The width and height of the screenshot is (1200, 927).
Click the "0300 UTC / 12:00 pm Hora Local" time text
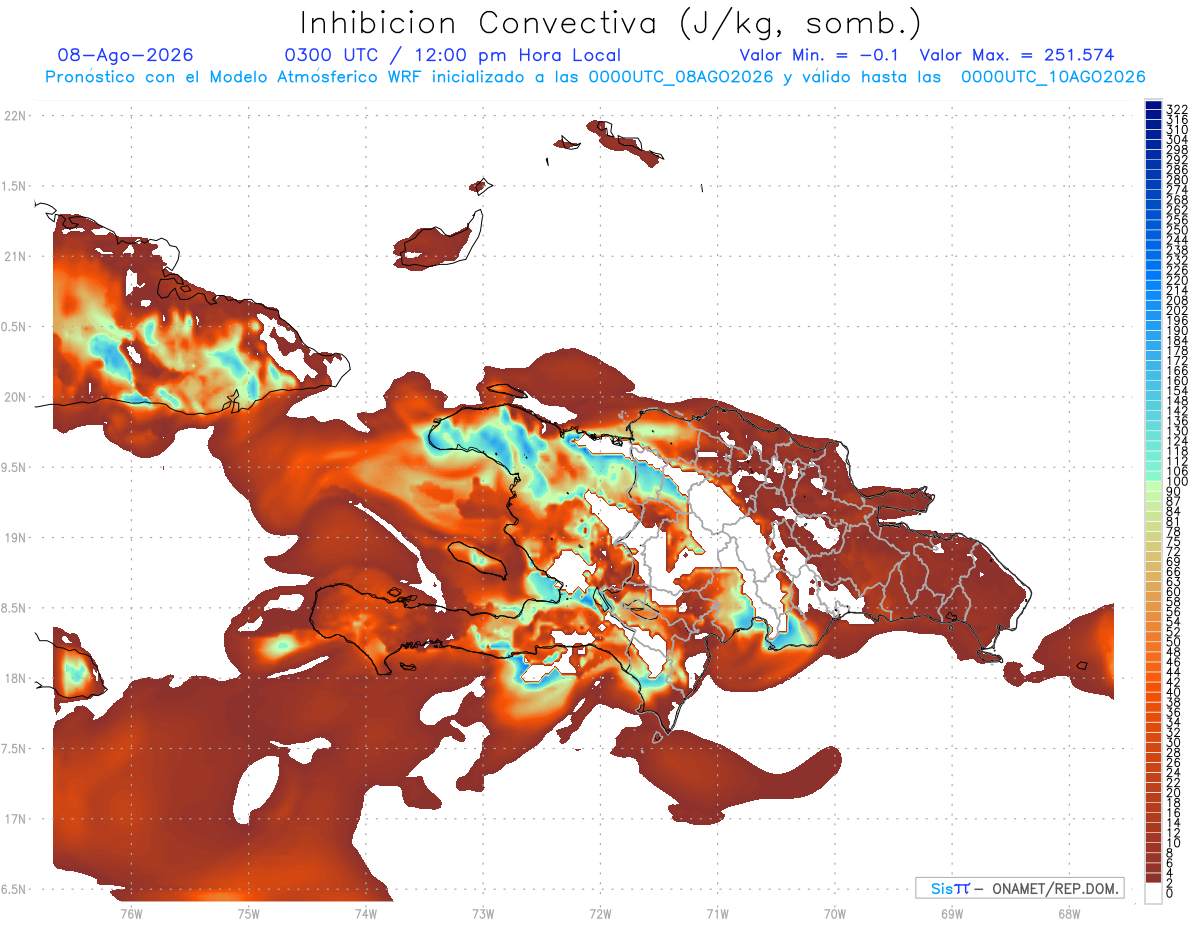click(x=453, y=55)
